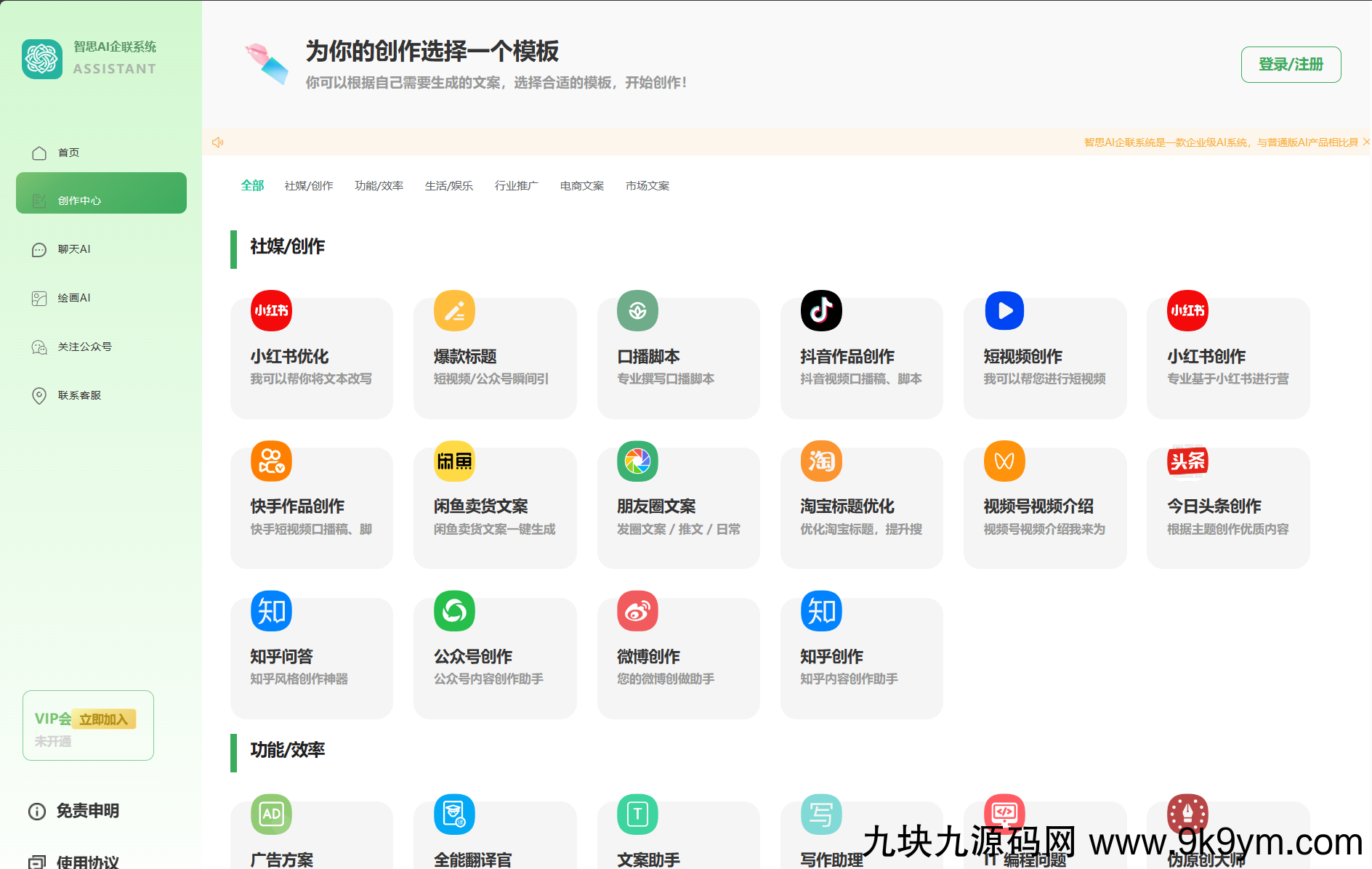Screen dimensions: 1372x869
Task: Switch to the 社媒/创作 tab
Action: click(x=309, y=186)
